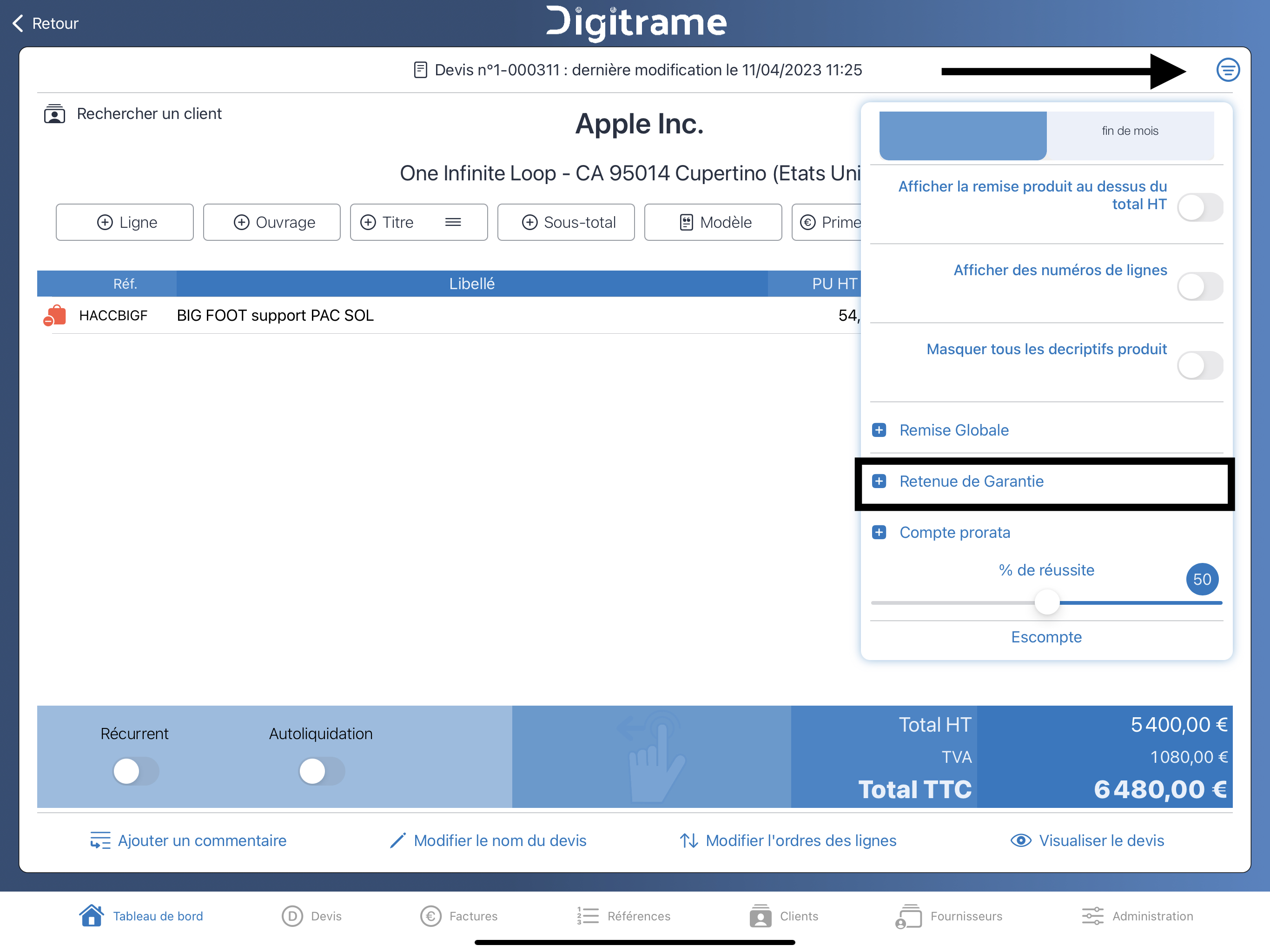The width and height of the screenshot is (1270, 952).
Task: Open the Clients icon
Action: coord(760,916)
